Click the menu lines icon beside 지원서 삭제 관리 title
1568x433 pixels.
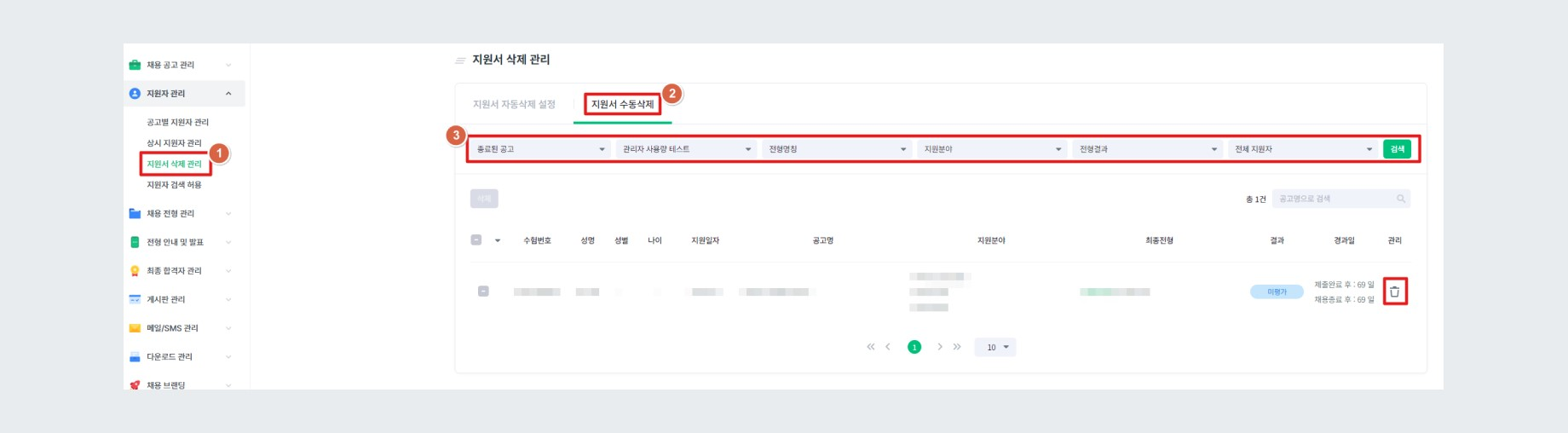pyautogui.click(x=460, y=61)
